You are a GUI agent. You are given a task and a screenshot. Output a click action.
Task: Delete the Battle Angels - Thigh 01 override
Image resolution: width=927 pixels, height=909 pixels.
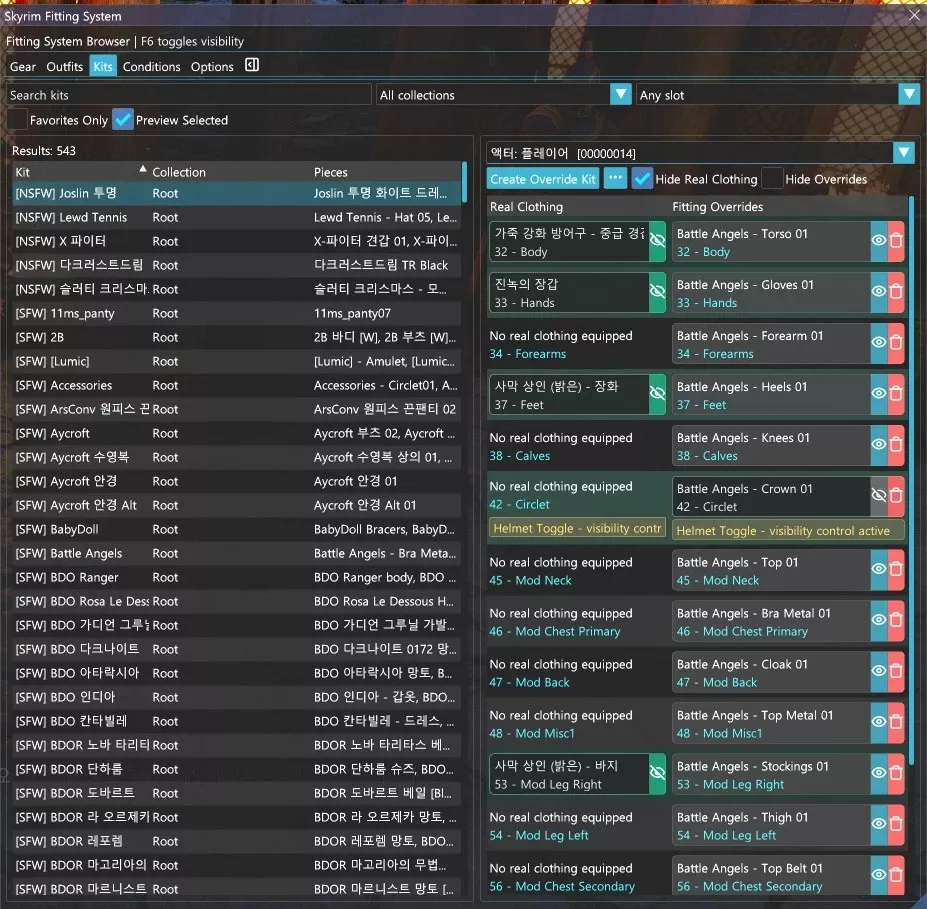point(896,824)
